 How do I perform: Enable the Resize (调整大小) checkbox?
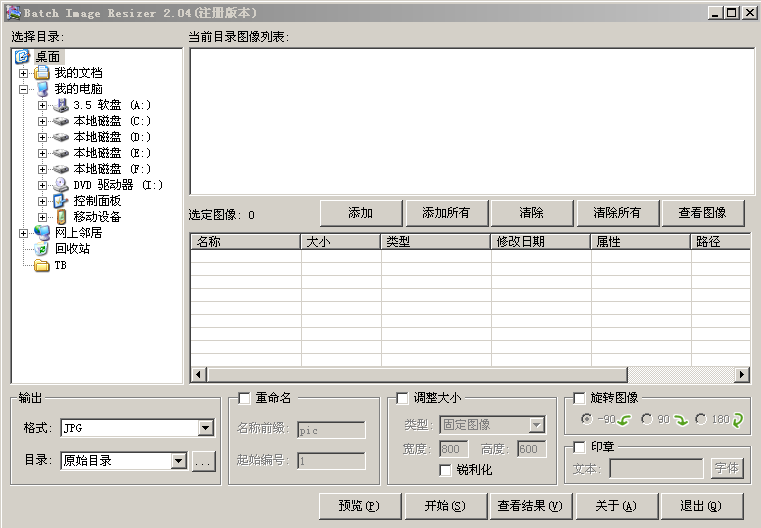click(x=402, y=398)
